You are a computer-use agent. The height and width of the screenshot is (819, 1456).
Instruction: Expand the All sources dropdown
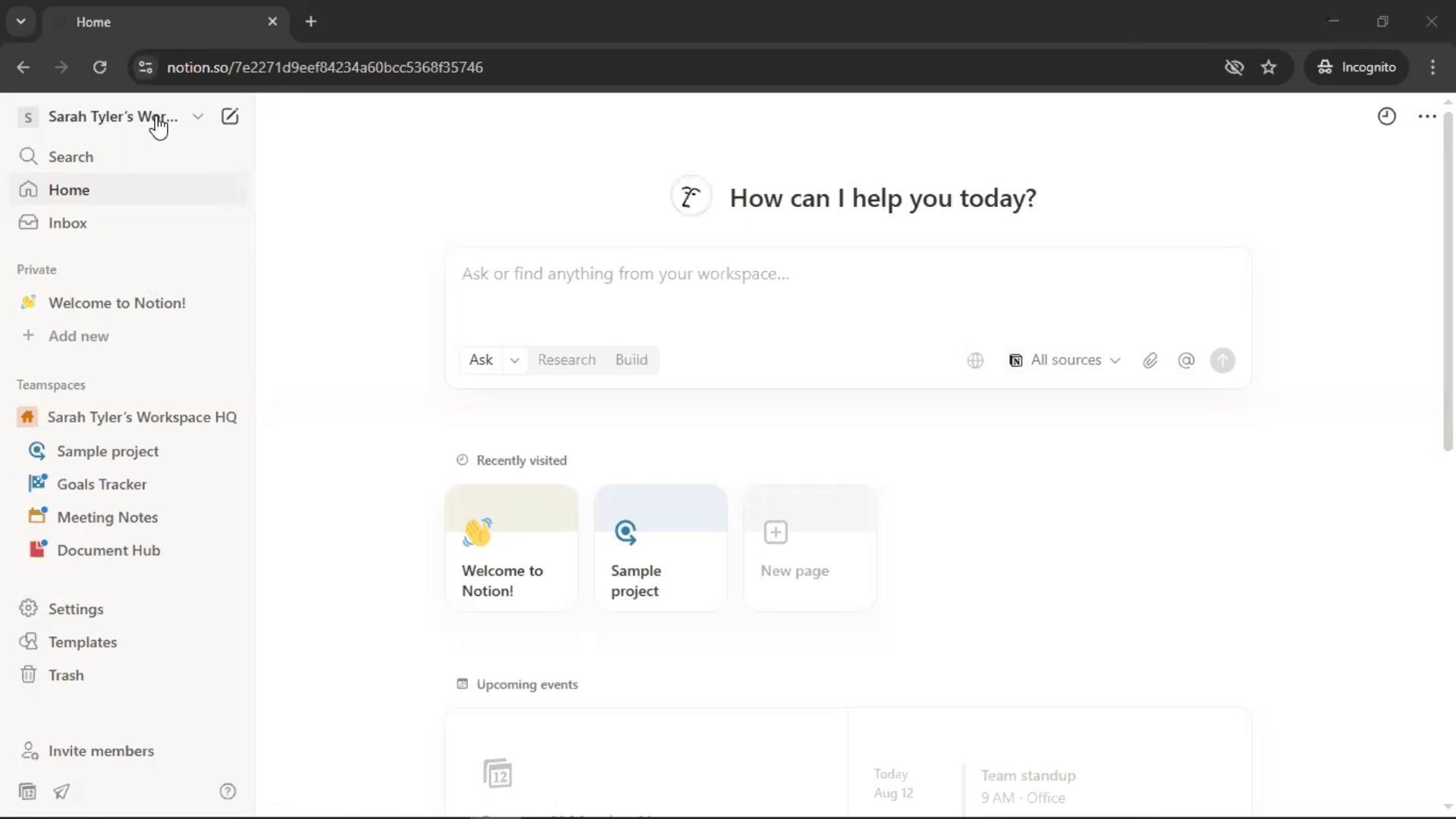[1065, 360]
